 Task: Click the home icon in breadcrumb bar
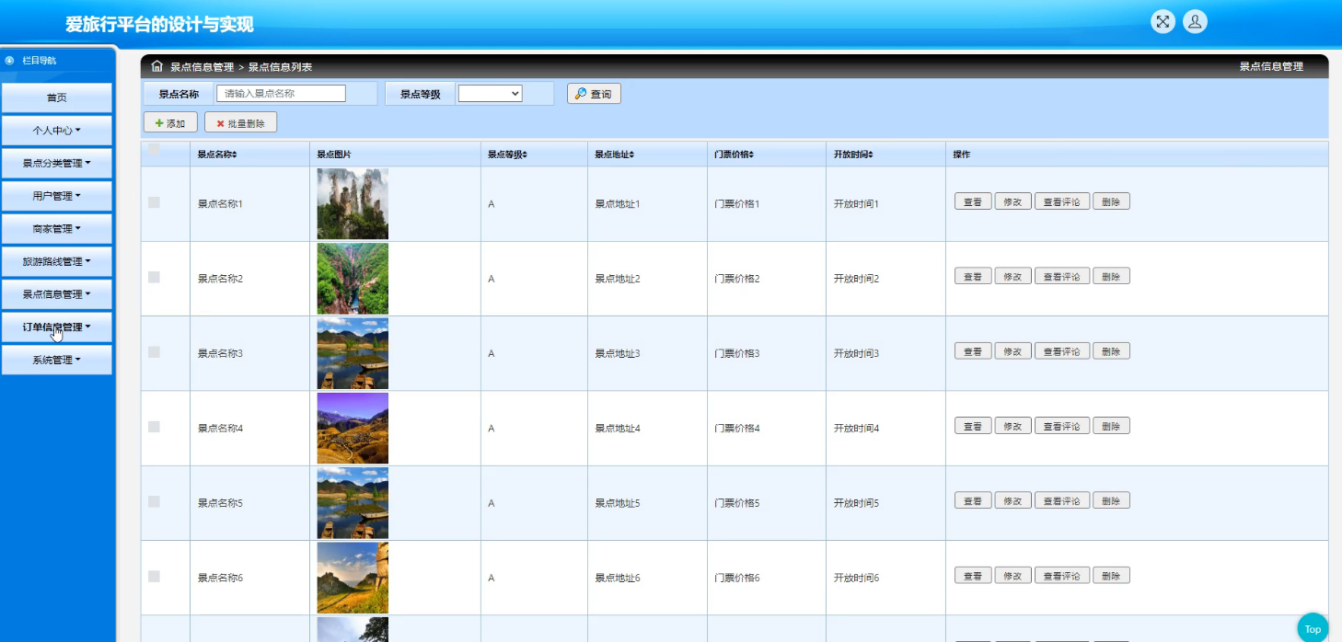click(157, 66)
